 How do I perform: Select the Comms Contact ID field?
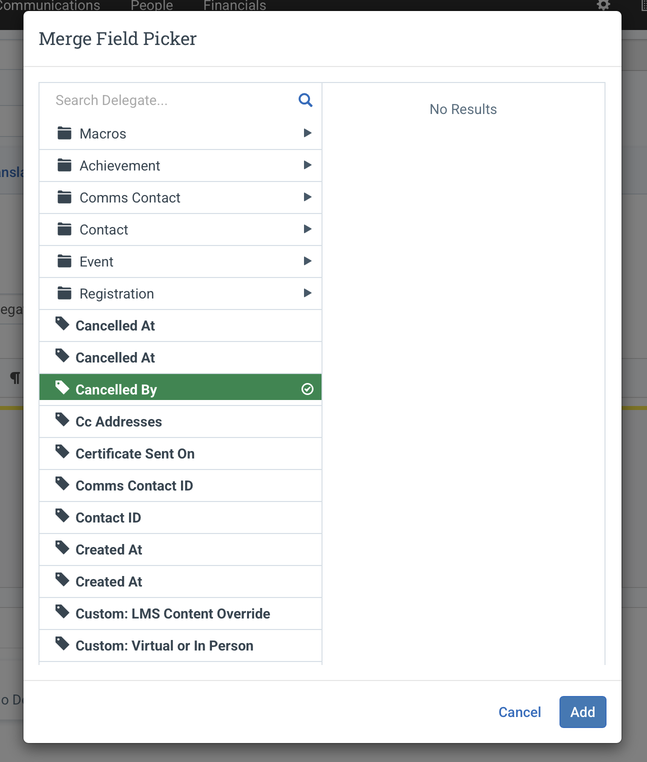[x=180, y=485]
